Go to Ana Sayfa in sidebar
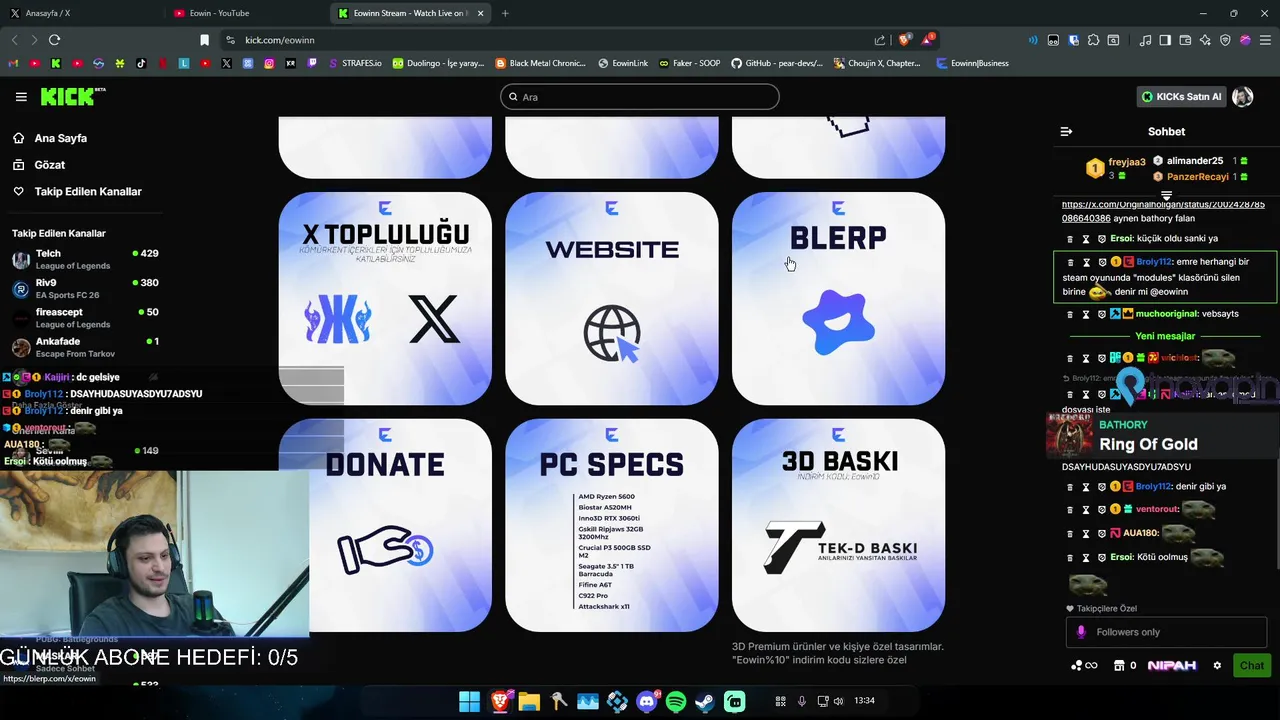This screenshot has width=1280, height=720. 61,138
